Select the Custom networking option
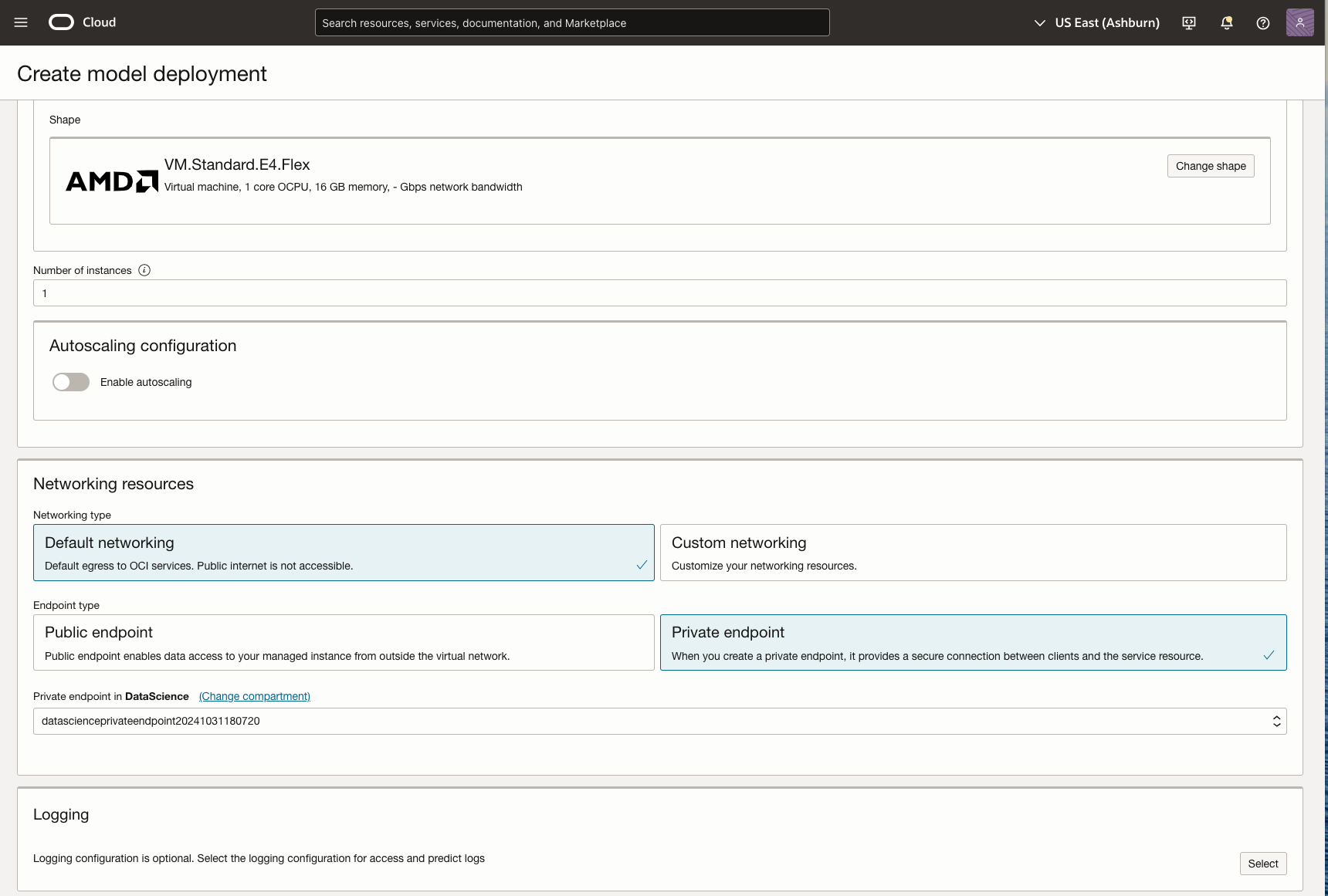Screen dimensions: 1328x896 click(973, 553)
